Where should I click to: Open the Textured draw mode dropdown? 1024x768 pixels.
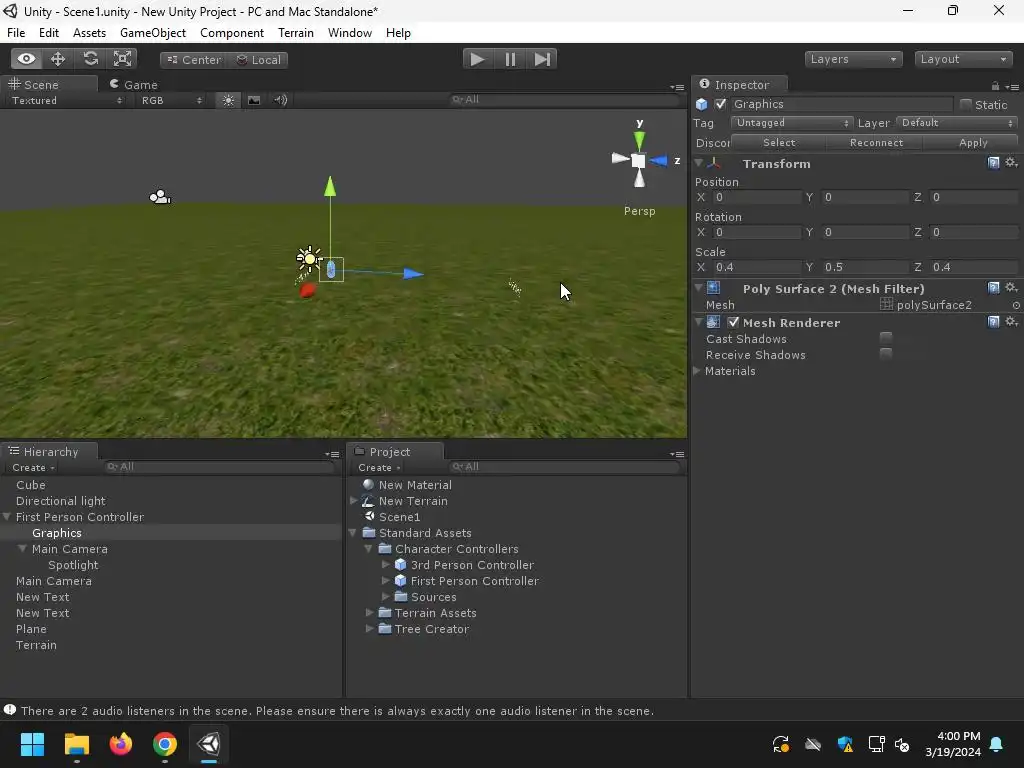67,100
